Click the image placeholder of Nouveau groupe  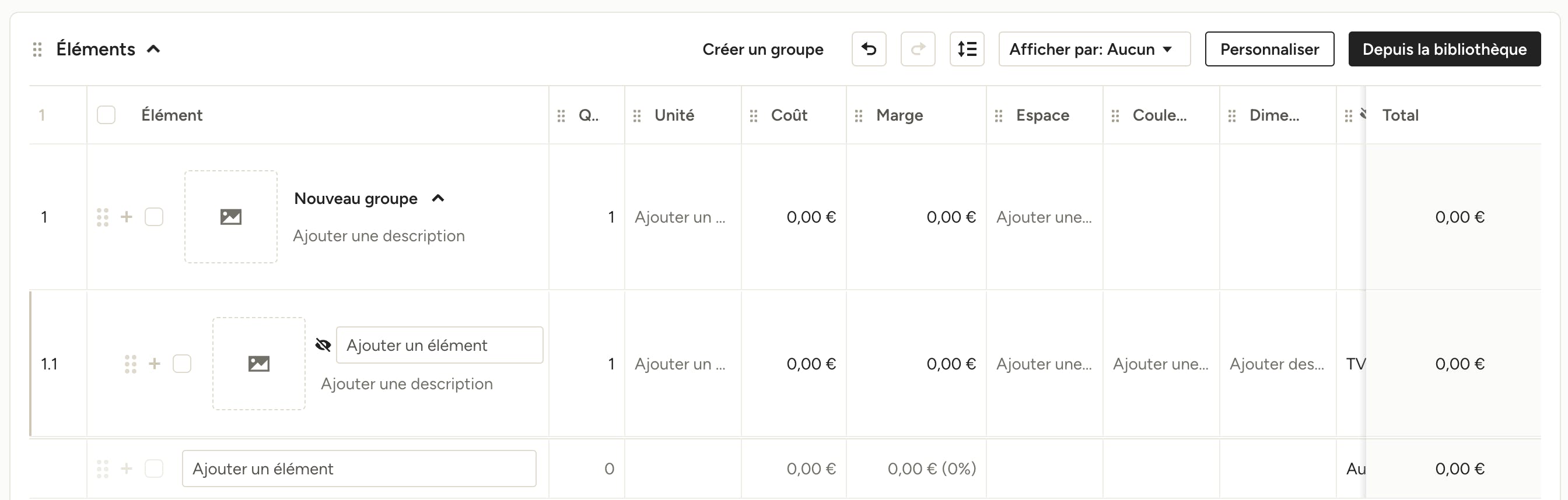230,217
